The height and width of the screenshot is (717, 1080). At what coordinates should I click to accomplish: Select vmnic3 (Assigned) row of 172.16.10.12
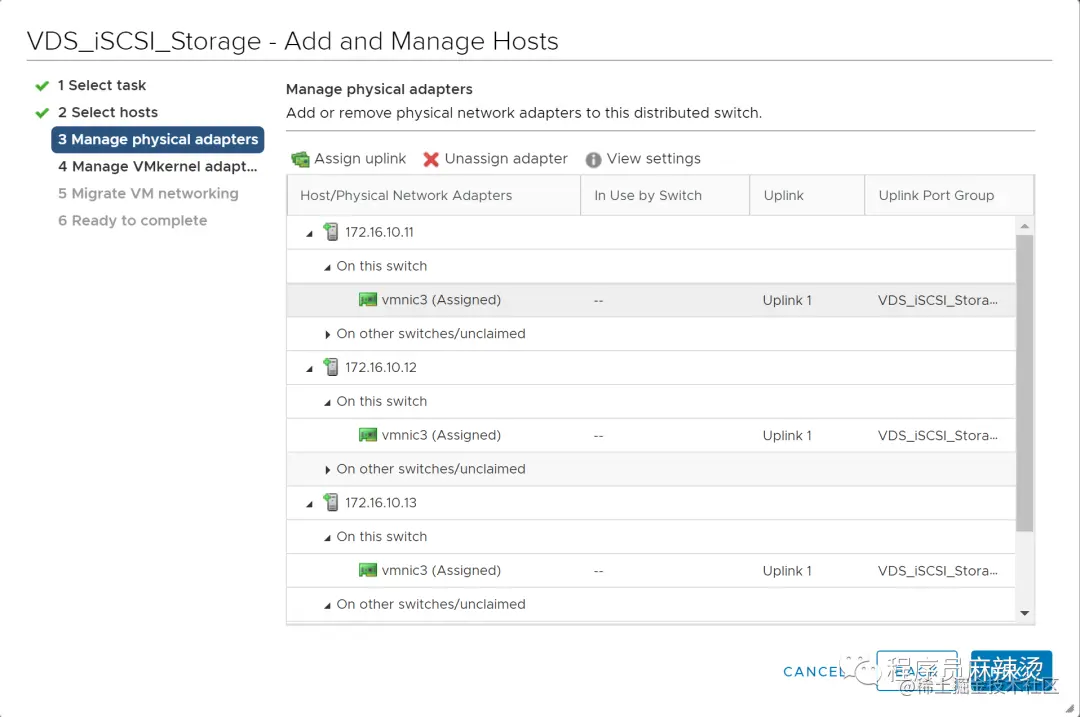[x=651, y=435]
